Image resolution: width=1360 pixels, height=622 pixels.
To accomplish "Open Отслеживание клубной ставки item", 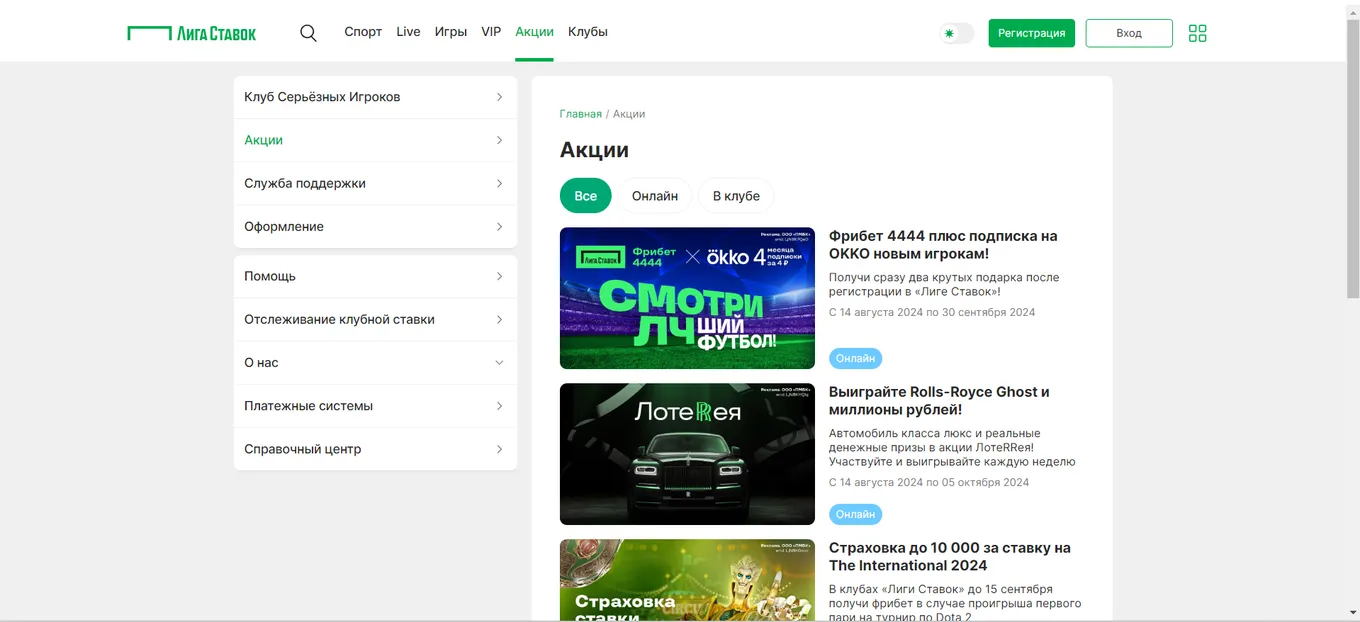I will [x=375, y=320].
